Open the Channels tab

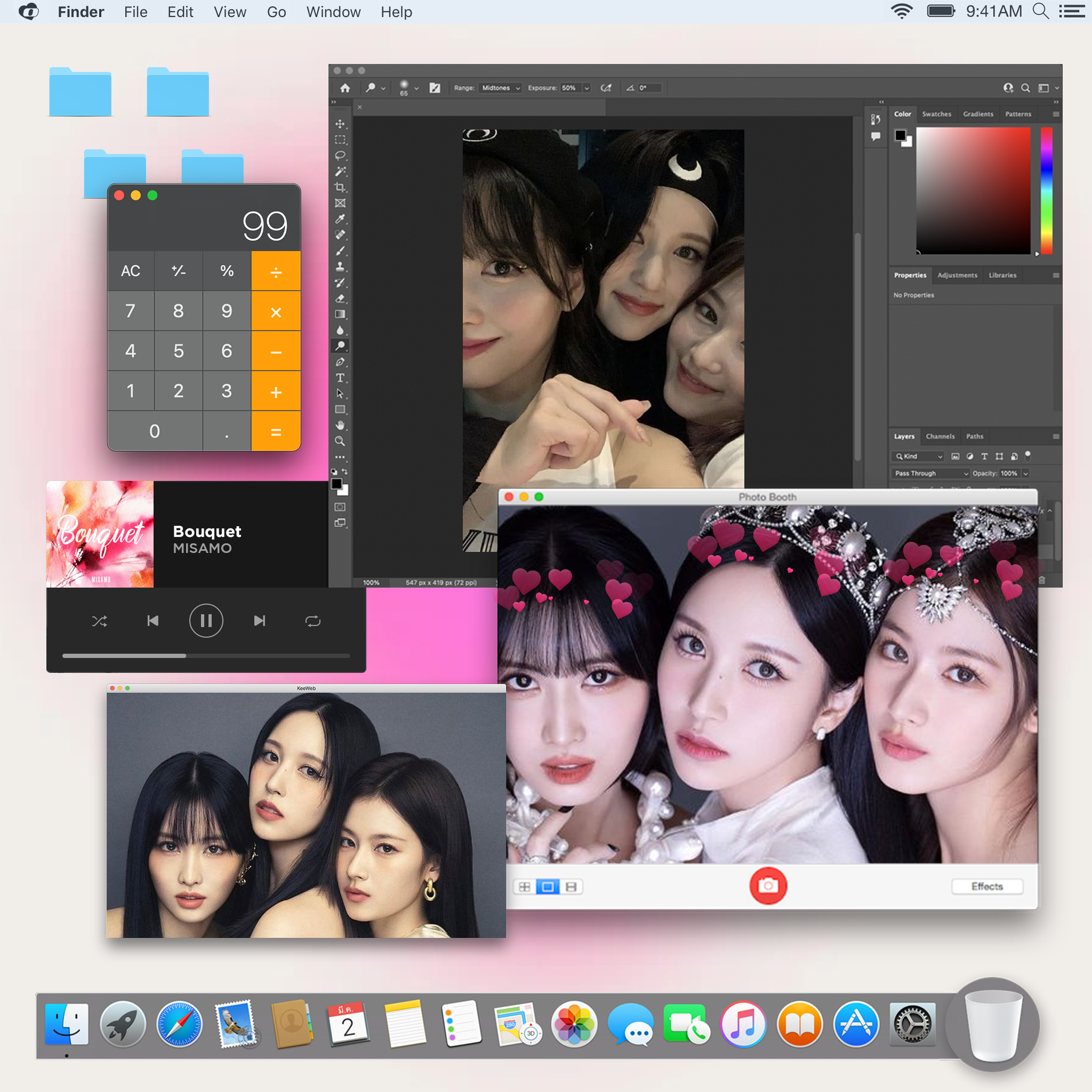coord(940,436)
